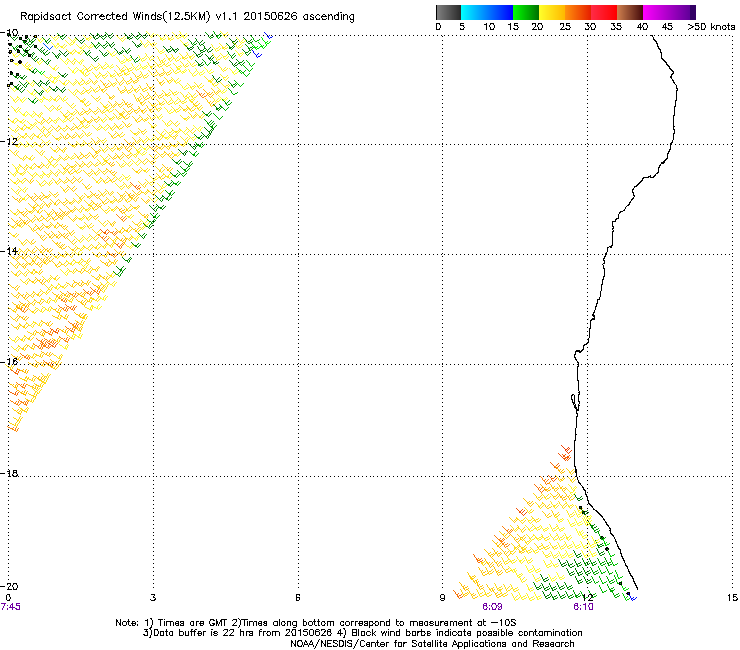The width and height of the screenshot is (740, 650).
Task: Click the '-12' latitude axis label
Action: (x=9, y=142)
